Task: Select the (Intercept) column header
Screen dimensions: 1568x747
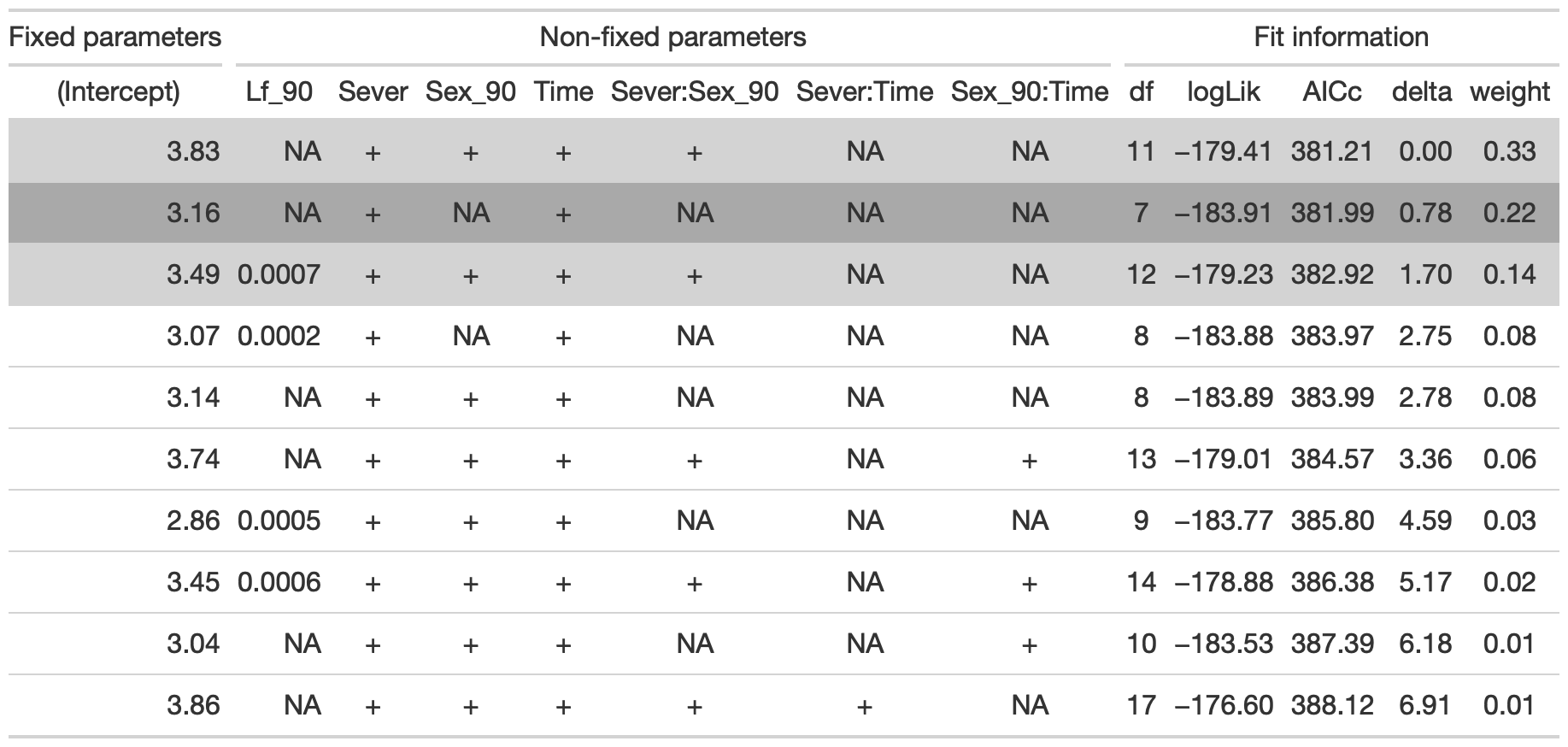Action: coord(119,91)
